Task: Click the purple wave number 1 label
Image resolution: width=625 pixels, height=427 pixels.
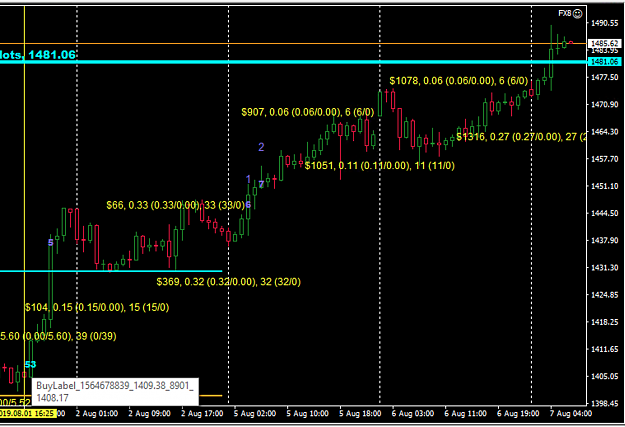Action: coord(248,179)
